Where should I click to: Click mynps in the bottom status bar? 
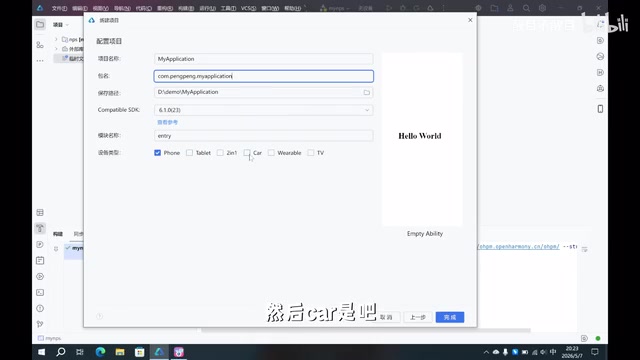pos(49,338)
